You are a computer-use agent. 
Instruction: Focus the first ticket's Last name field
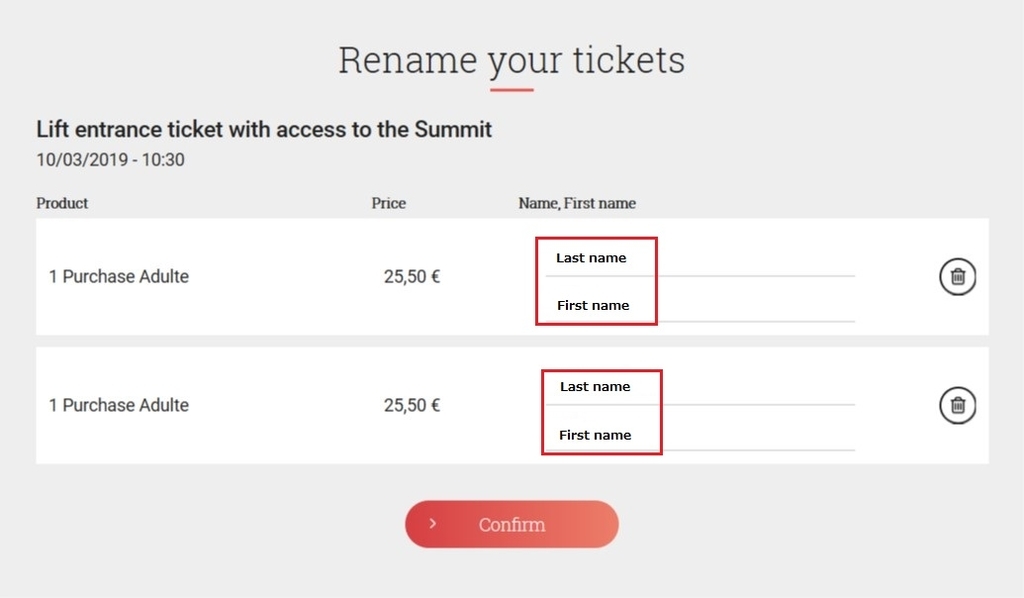click(700, 259)
